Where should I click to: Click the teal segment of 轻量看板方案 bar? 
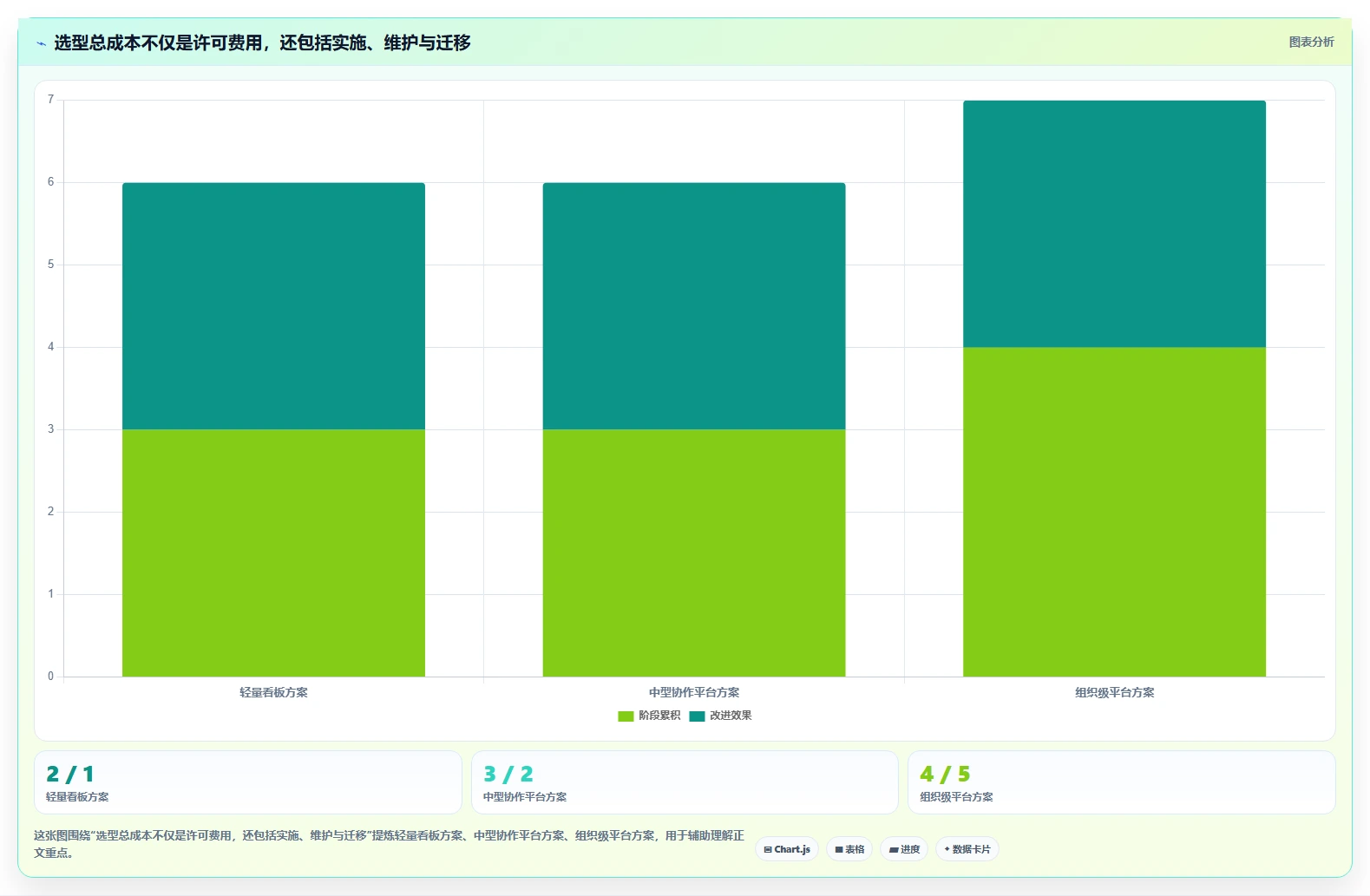click(x=273, y=306)
